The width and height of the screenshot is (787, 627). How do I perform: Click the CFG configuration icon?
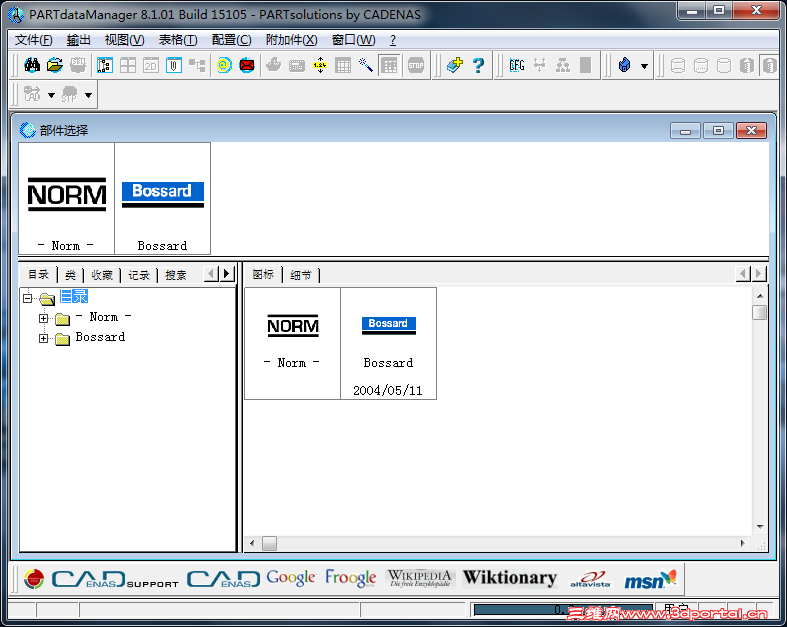coord(516,65)
